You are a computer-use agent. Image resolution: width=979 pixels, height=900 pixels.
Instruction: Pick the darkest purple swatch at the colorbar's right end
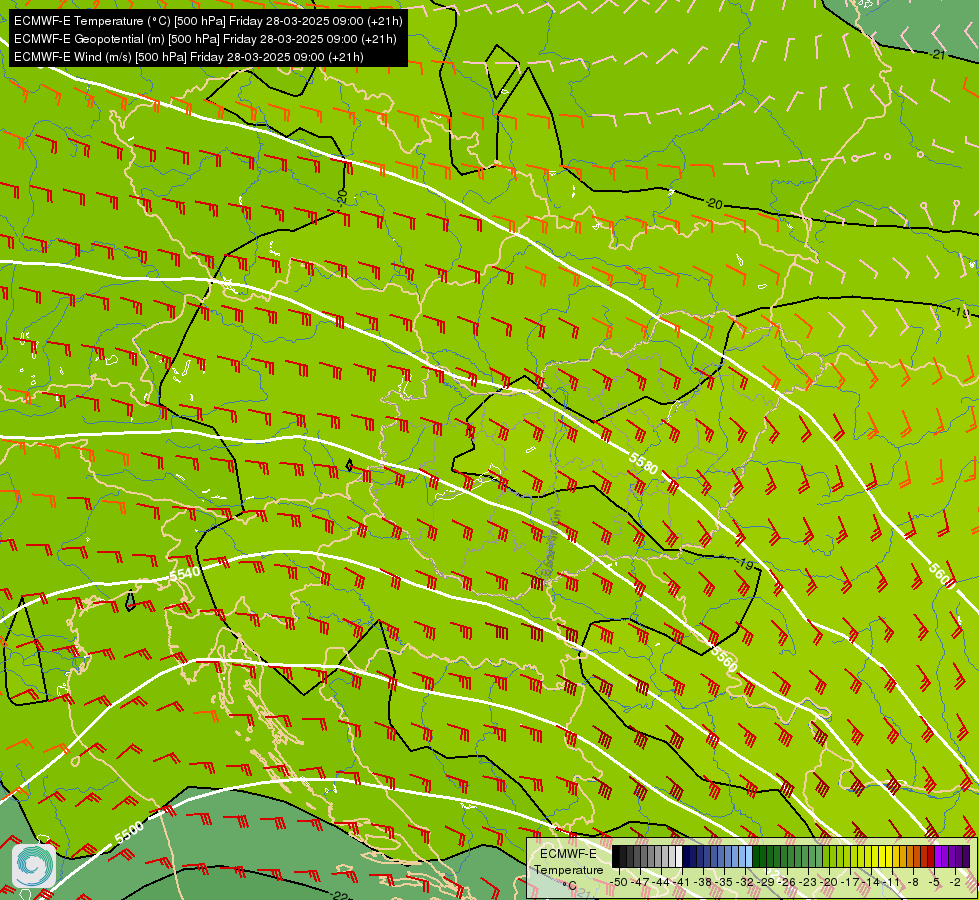[966, 856]
